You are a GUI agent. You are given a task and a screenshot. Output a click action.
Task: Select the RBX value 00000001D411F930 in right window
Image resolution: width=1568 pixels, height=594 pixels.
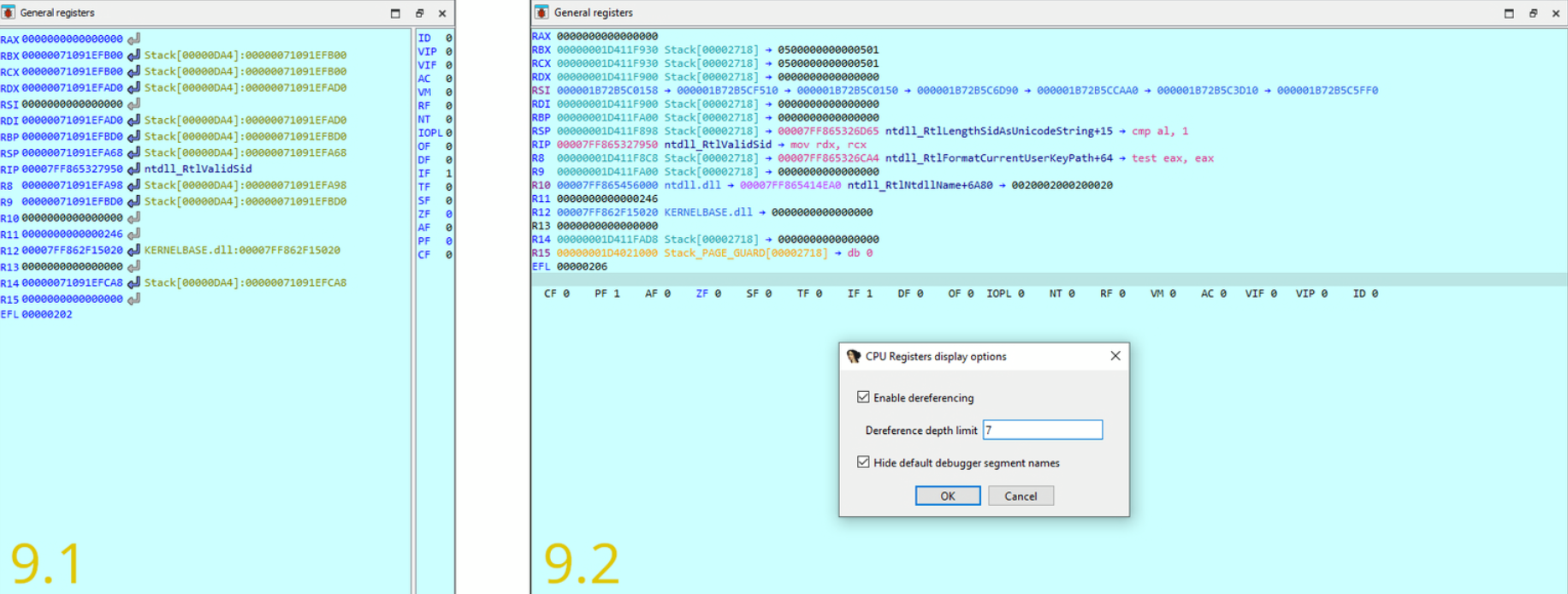pos(607,50)
